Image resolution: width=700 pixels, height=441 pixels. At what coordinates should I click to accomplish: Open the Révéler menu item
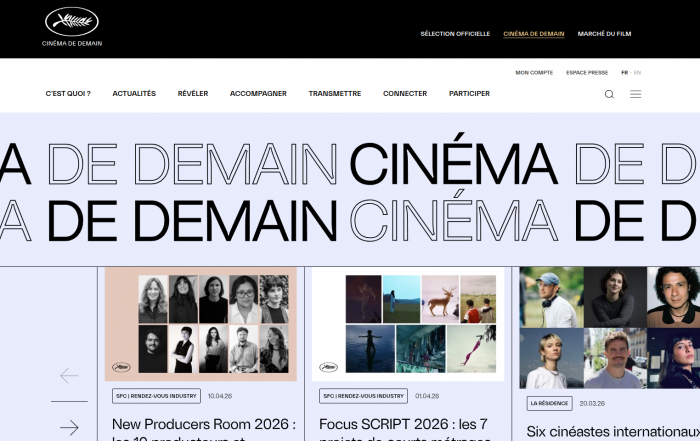pyautogui.click(x=193, y=93)
